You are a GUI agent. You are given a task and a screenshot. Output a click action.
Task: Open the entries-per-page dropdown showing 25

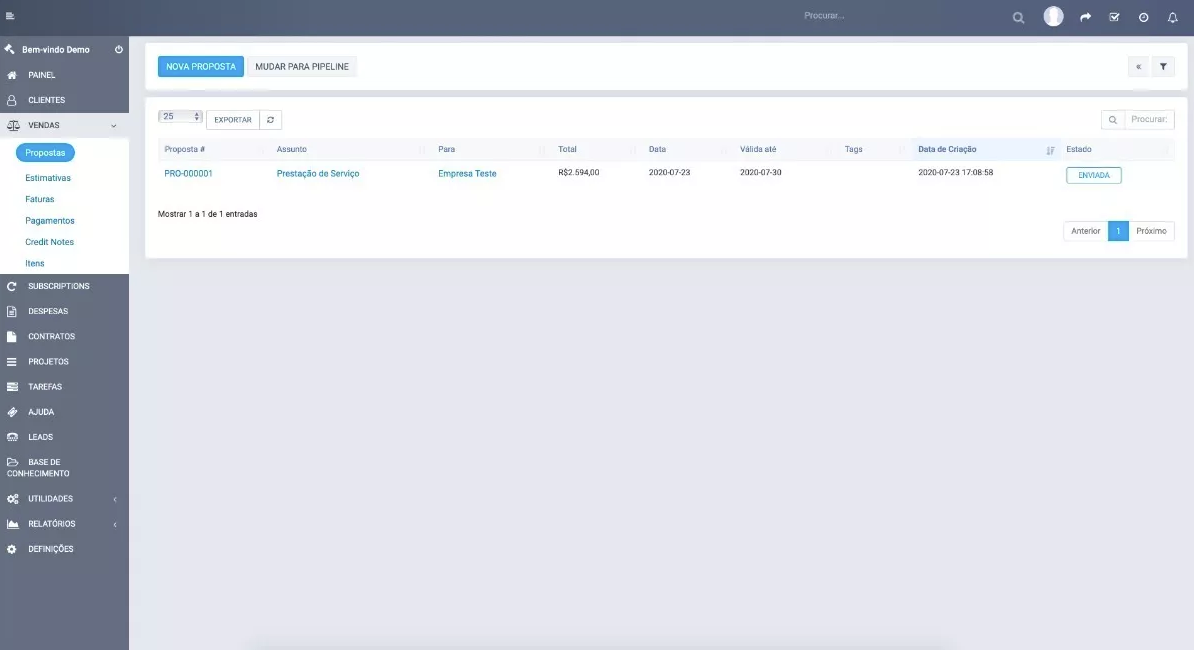click(180, 116)
